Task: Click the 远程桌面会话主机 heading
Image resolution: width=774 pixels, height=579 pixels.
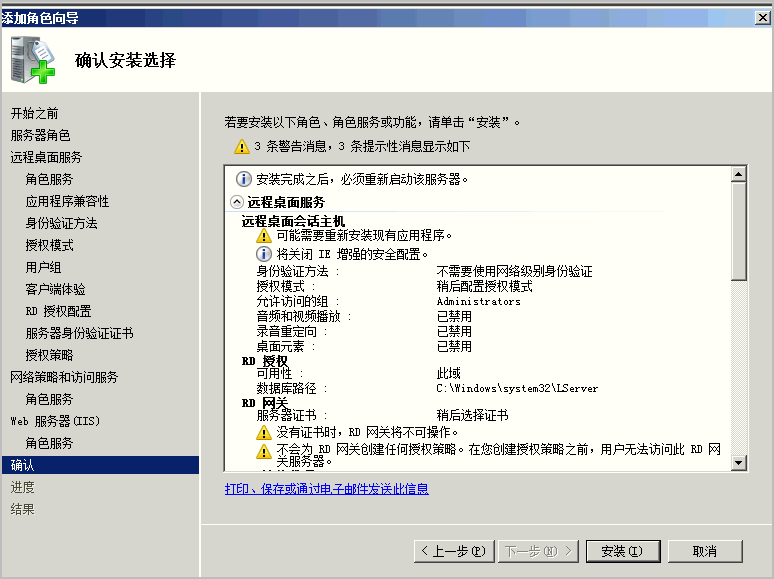Action: (293, 221)
